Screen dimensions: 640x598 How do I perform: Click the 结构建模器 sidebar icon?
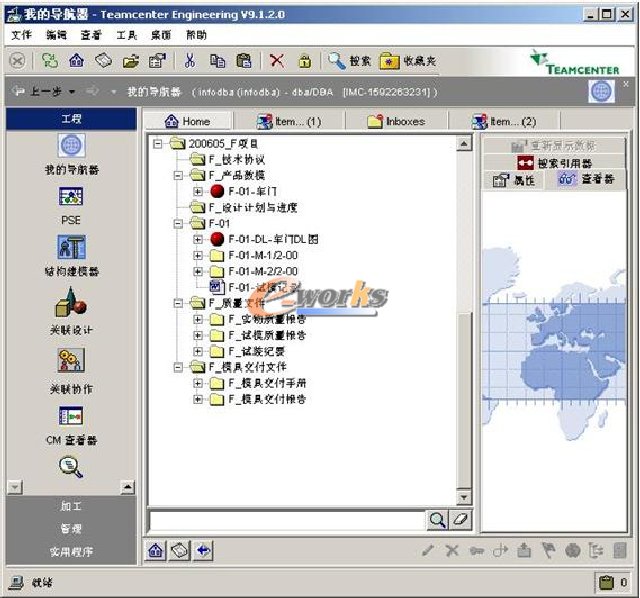click(x=71, y=247)
